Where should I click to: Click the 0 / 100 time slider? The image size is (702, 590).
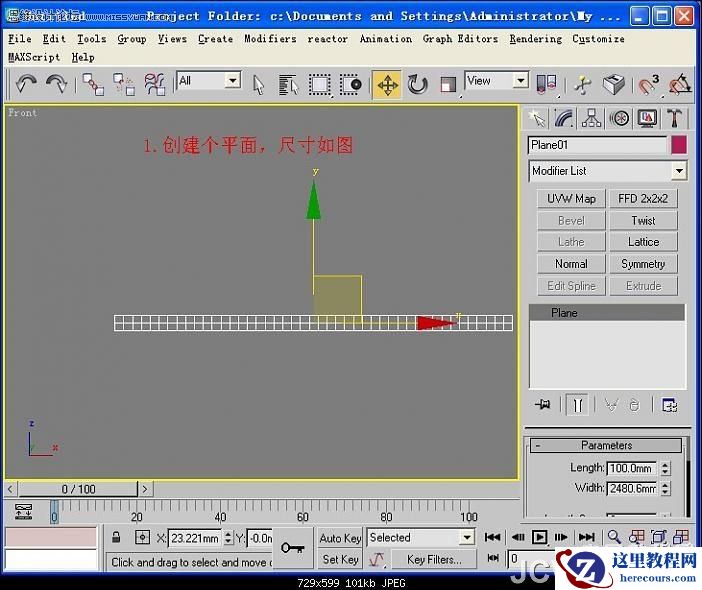78,489
